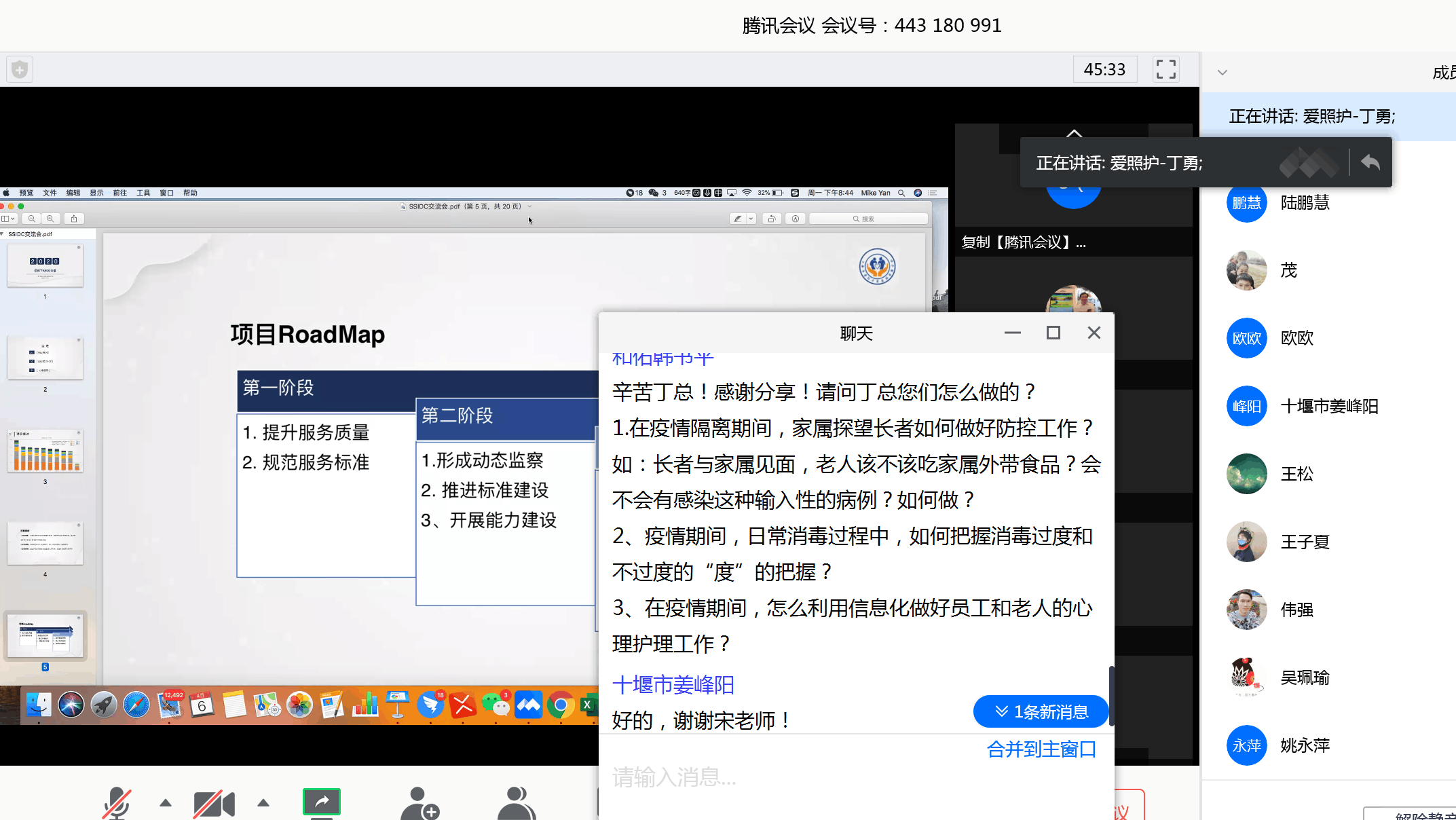Jump to the 1条新消息 new message
Image resolution: width=1456 pixels, height=820 pixels.
pos(1041,711)
